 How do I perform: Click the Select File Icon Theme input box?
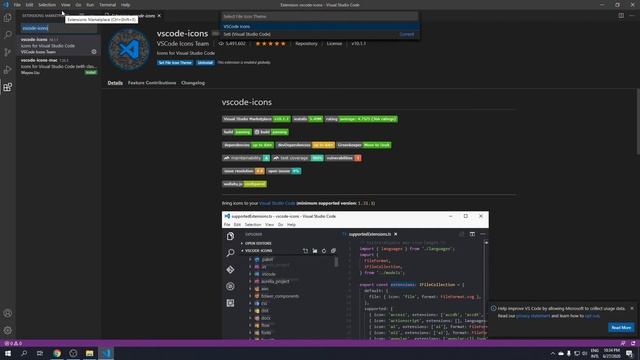pos(320,16)
